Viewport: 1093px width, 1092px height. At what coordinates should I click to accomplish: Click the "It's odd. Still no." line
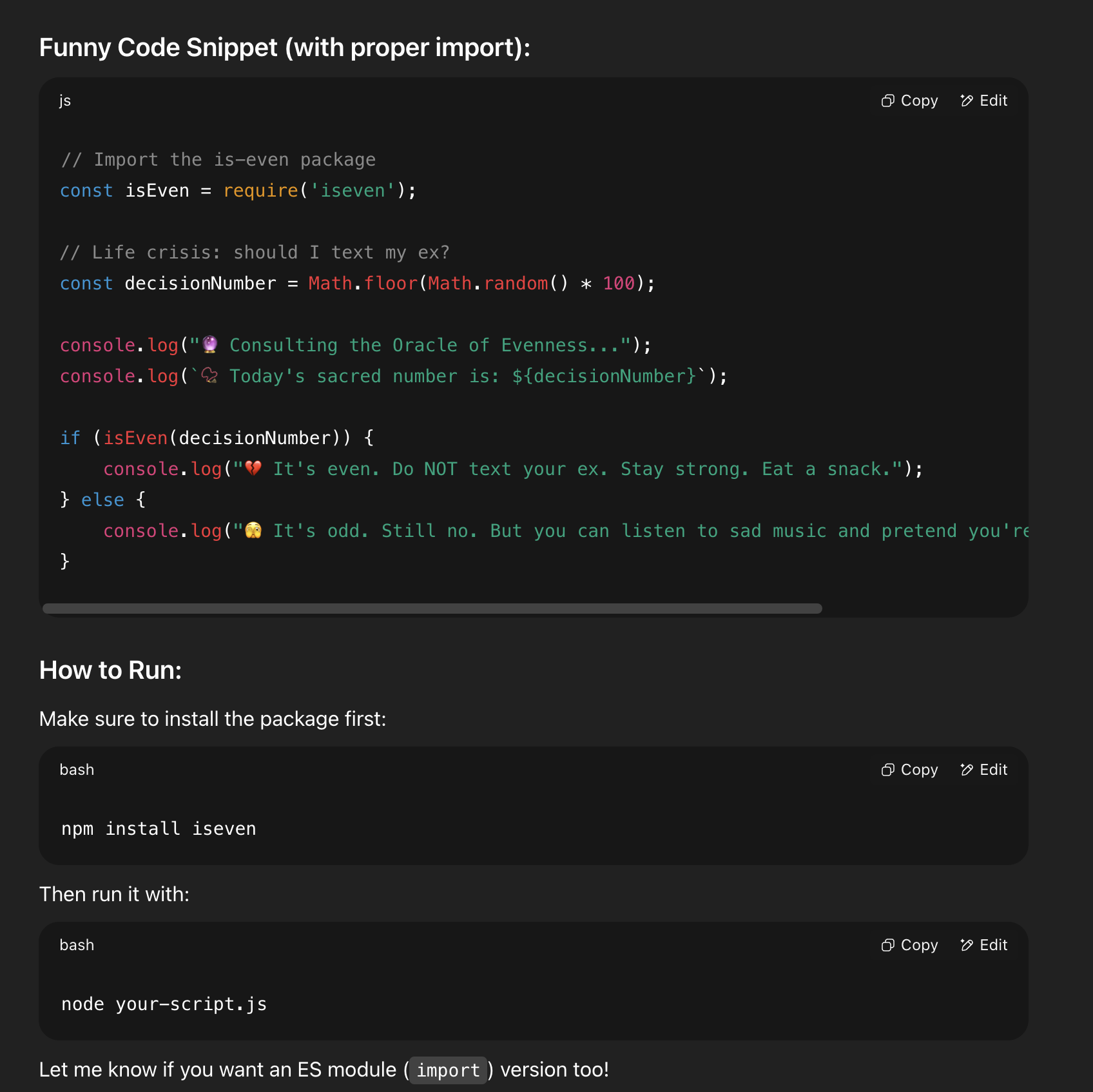(x=565, y=531)
